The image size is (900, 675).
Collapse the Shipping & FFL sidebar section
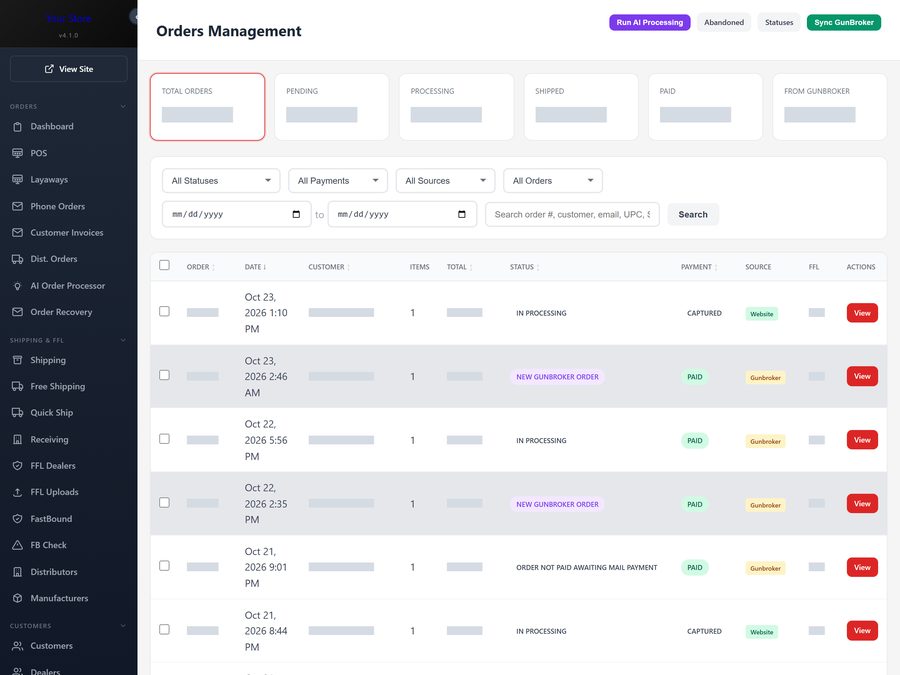[123, 340]
